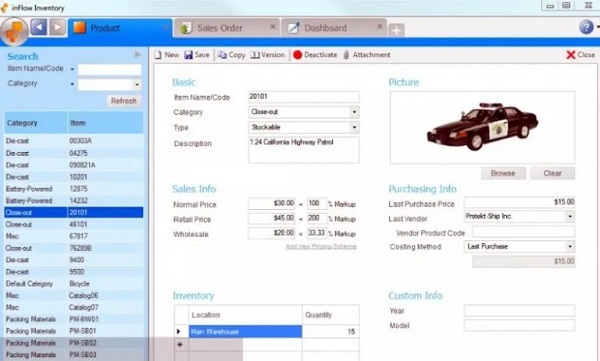600x361 pixels.
Task: Click the police car picture
Action: [x=482, y=127]
